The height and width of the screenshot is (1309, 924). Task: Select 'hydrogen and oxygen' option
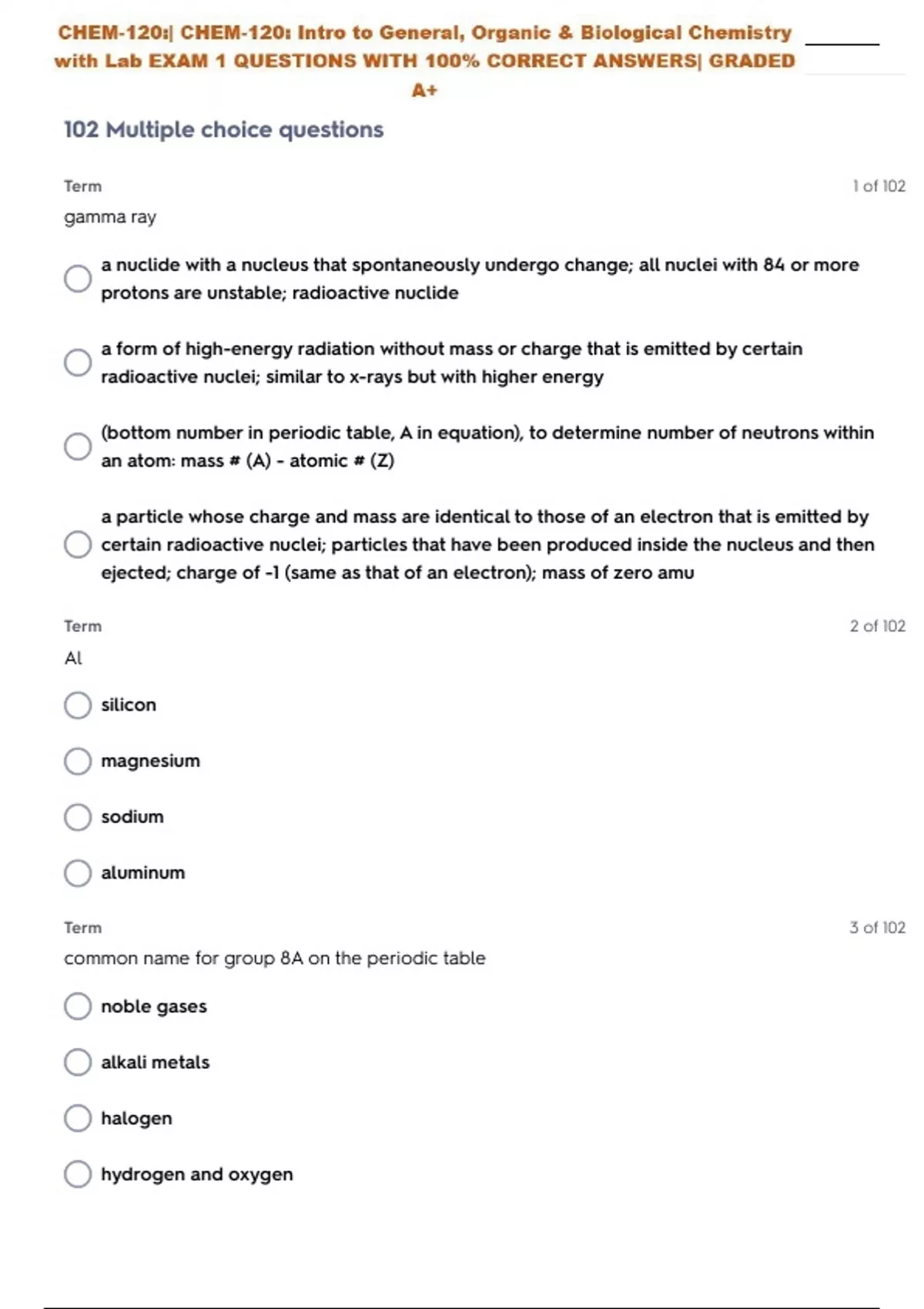pyautogui.click(x=78, y=1174)
